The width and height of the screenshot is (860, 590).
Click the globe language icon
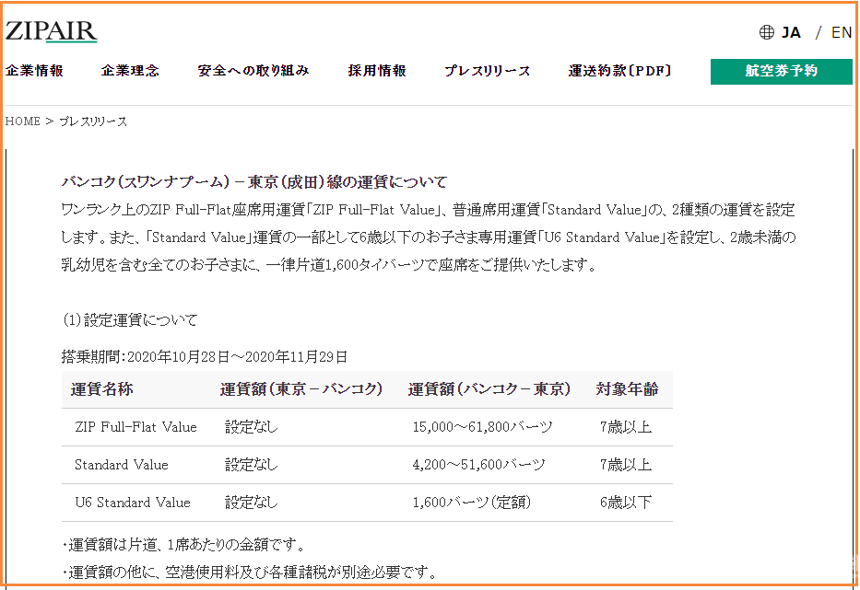pos(767,32)
